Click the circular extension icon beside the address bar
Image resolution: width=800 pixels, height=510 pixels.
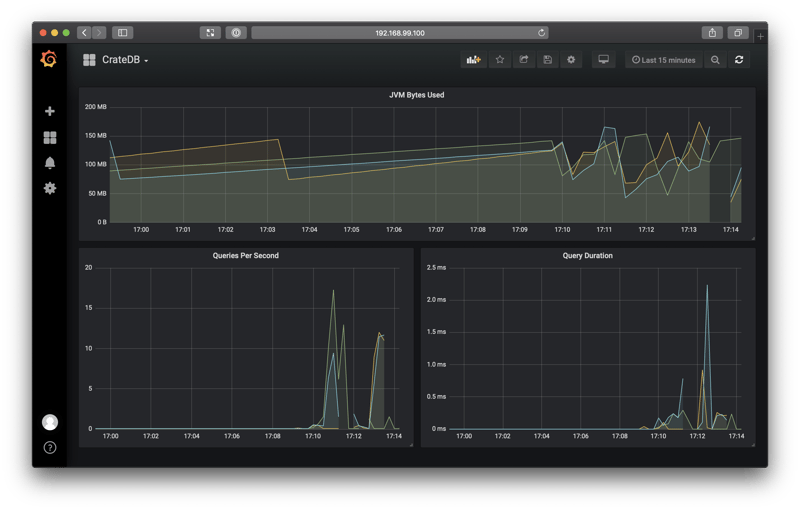coord(236,33)
